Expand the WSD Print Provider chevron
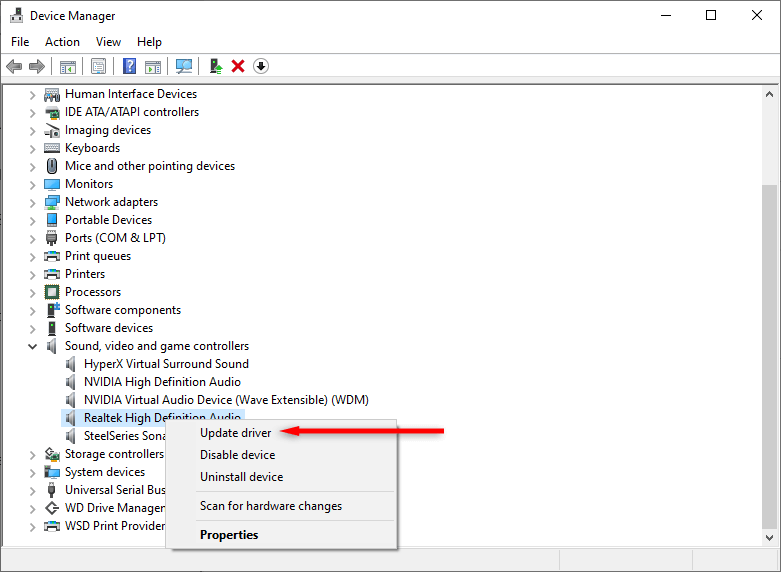This screenshot has width=781, height=572. (32, 526)
